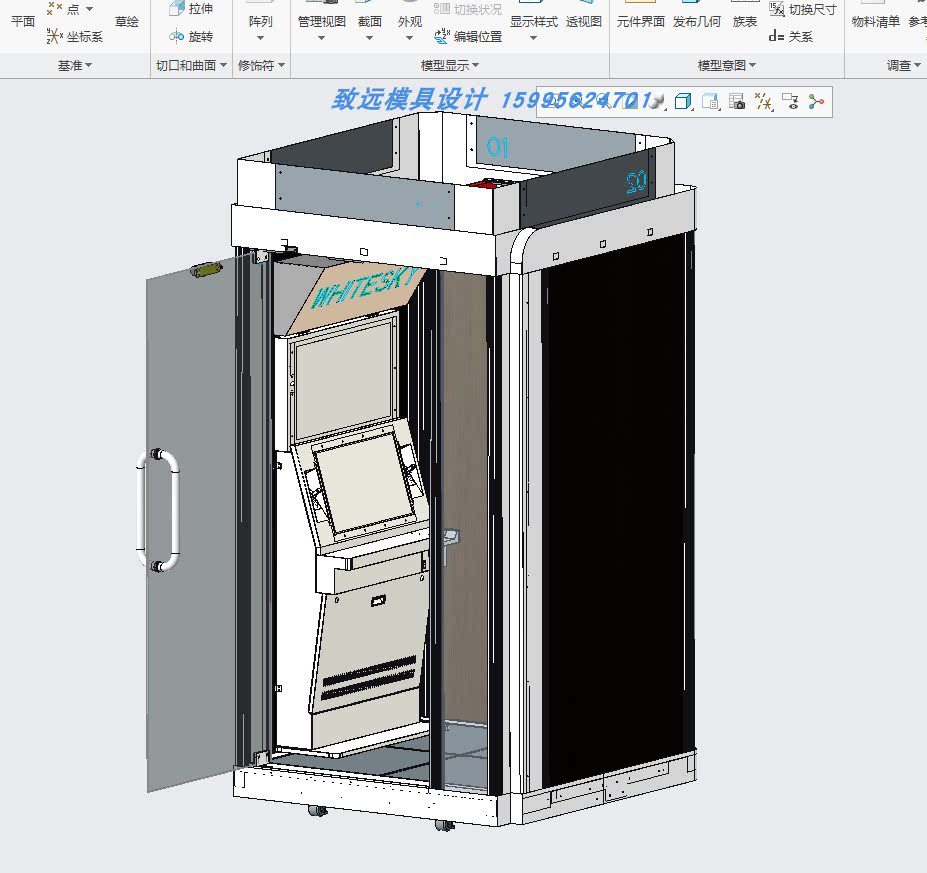
Task: Select the 旋转 (Revolve) tool
Action: click(x=191, y=37)
